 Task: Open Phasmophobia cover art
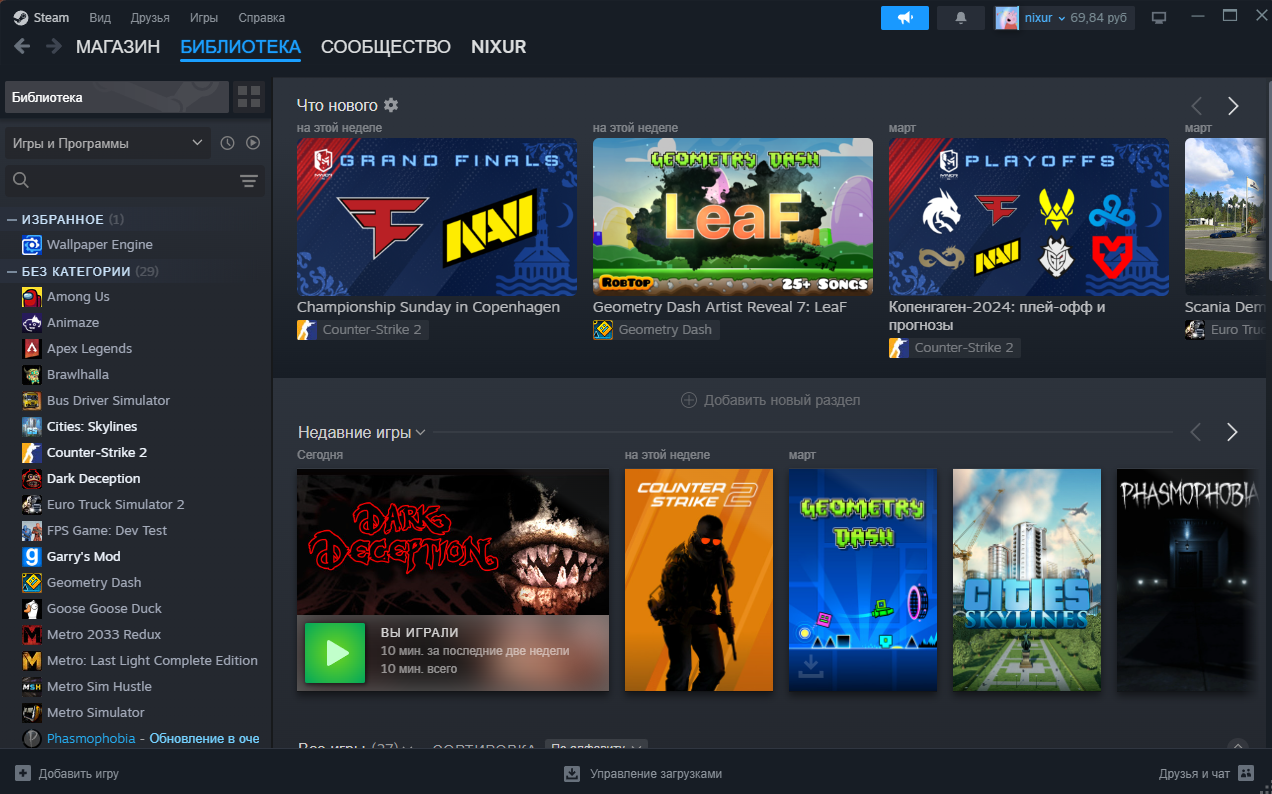pos(1188,580)
